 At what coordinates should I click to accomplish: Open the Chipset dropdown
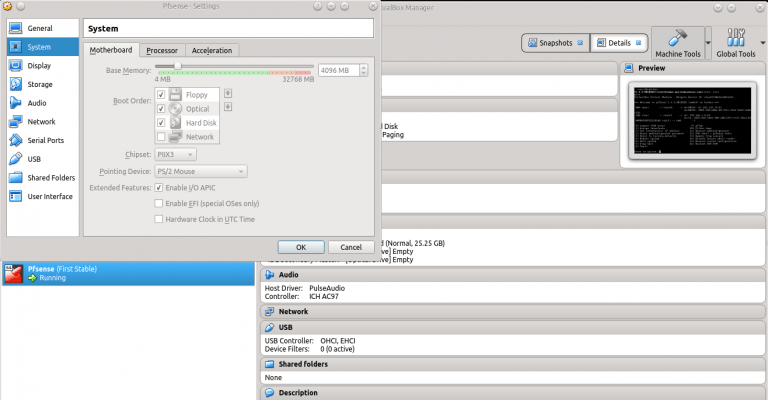(175, 155)
